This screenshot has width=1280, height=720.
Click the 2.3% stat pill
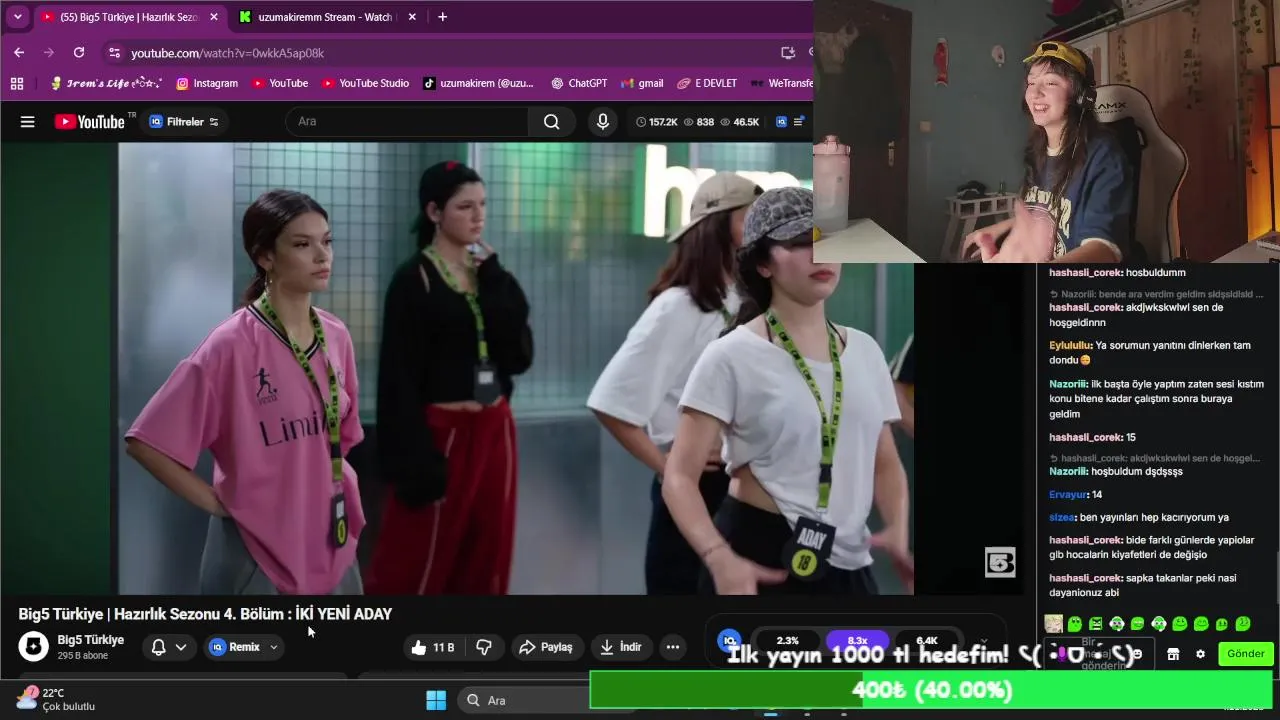click(x=787, y=640)
